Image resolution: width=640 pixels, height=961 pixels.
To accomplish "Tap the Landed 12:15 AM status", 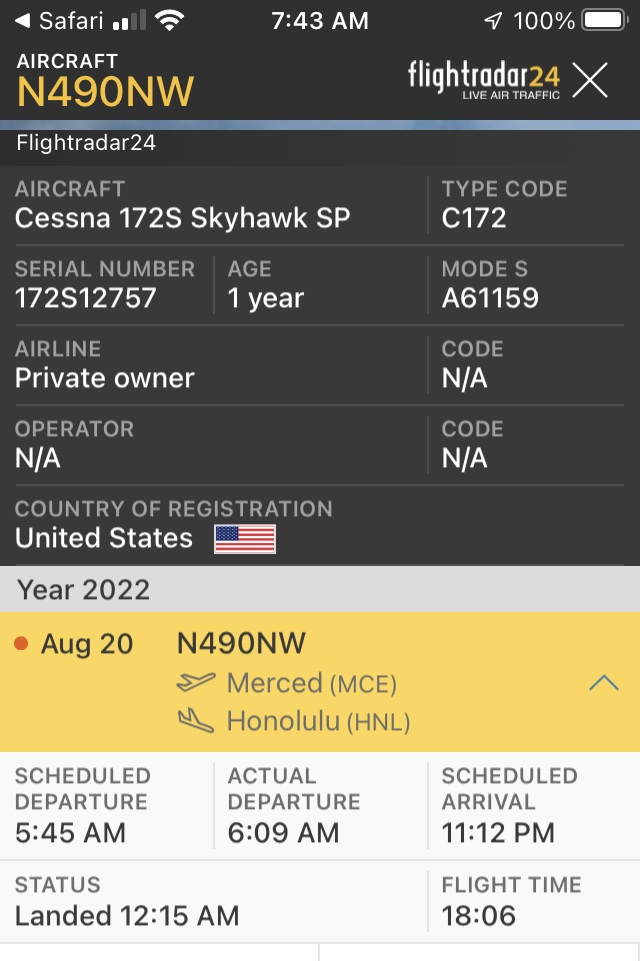I will pos(127,914).
